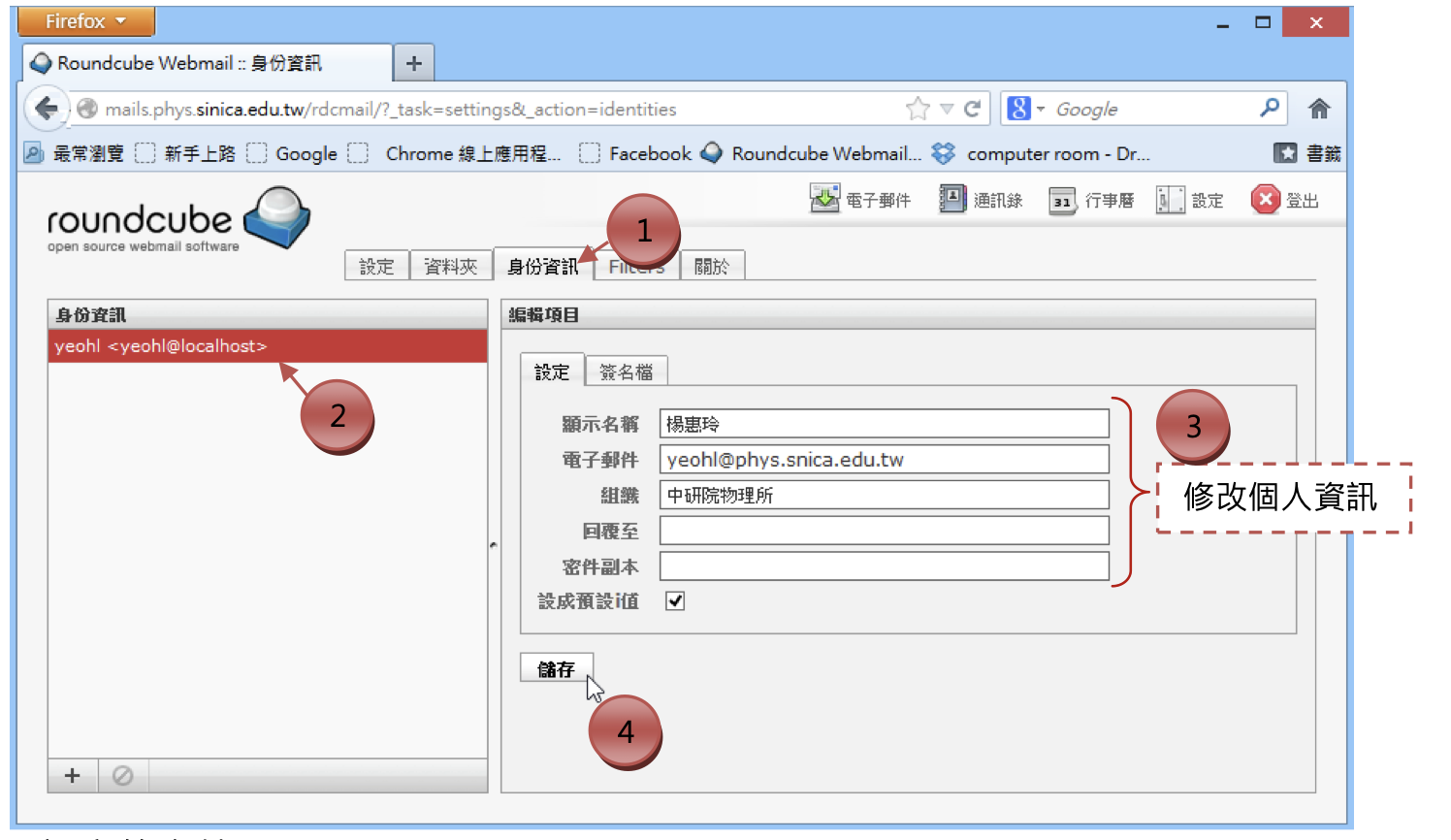Click the Firefox home icon
This screenshot has width=1451, height=840.
coord(1318,109)
